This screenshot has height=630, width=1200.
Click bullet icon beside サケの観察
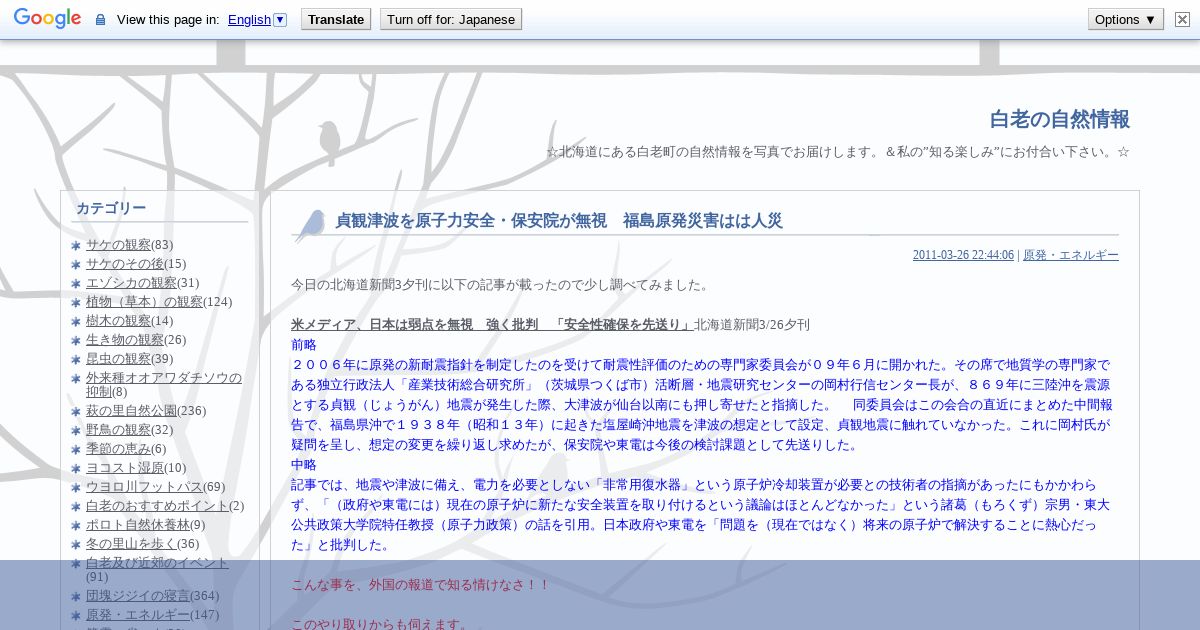tap(77, 246)
